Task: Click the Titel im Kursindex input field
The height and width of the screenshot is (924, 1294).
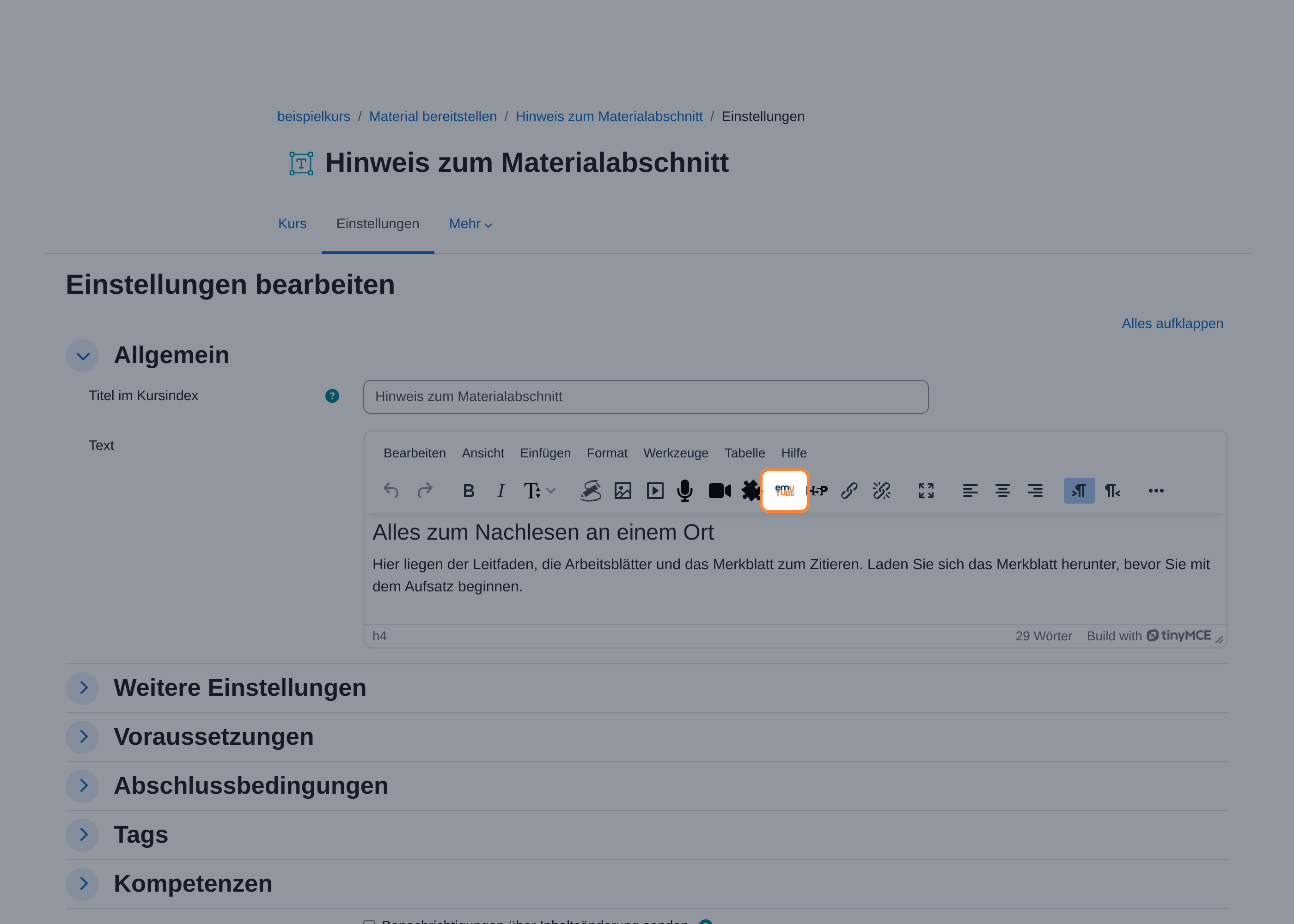Action: (646, 396)
